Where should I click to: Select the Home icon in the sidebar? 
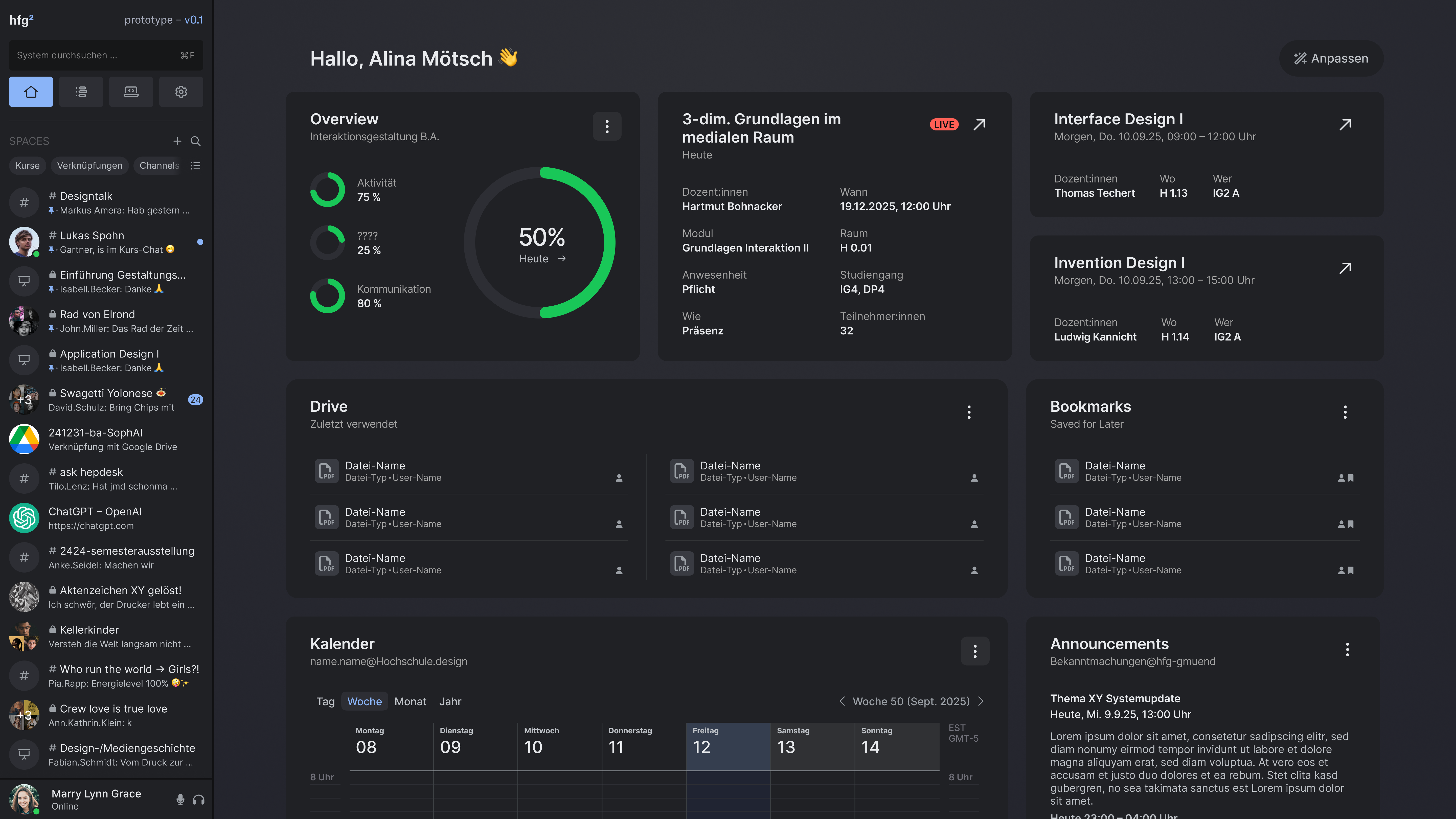tap(31, 91)
